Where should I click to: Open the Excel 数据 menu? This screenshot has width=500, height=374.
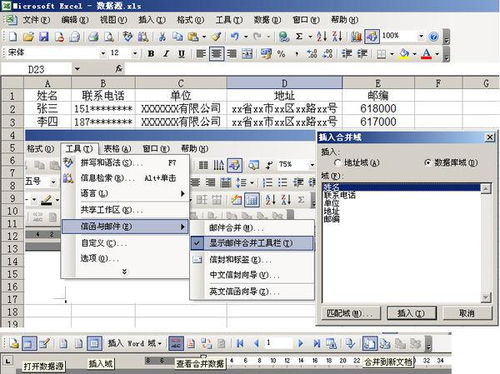point(268,20)
